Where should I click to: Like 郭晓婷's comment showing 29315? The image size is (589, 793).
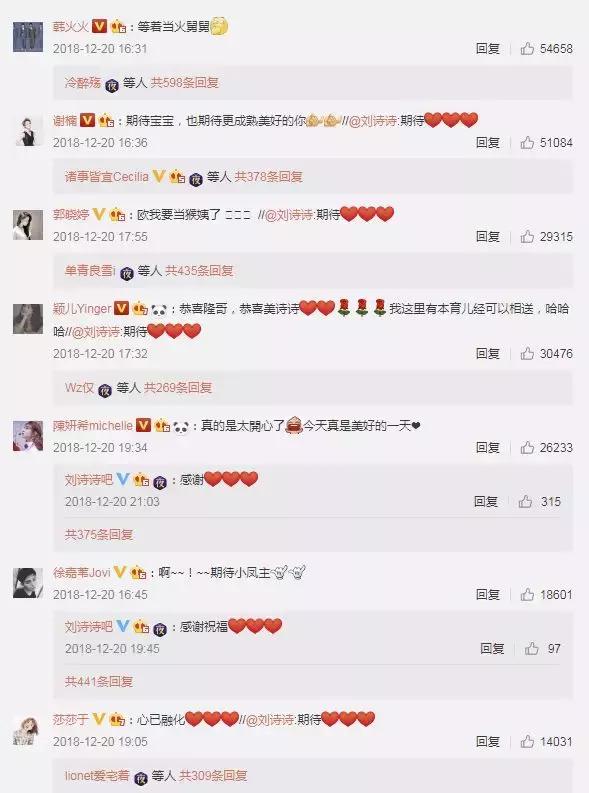(527, 237)
